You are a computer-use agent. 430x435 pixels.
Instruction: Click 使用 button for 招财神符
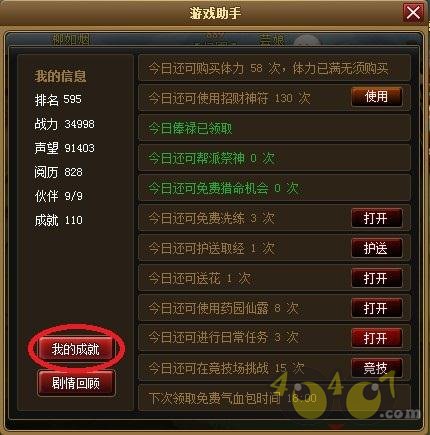click(376, 97)
